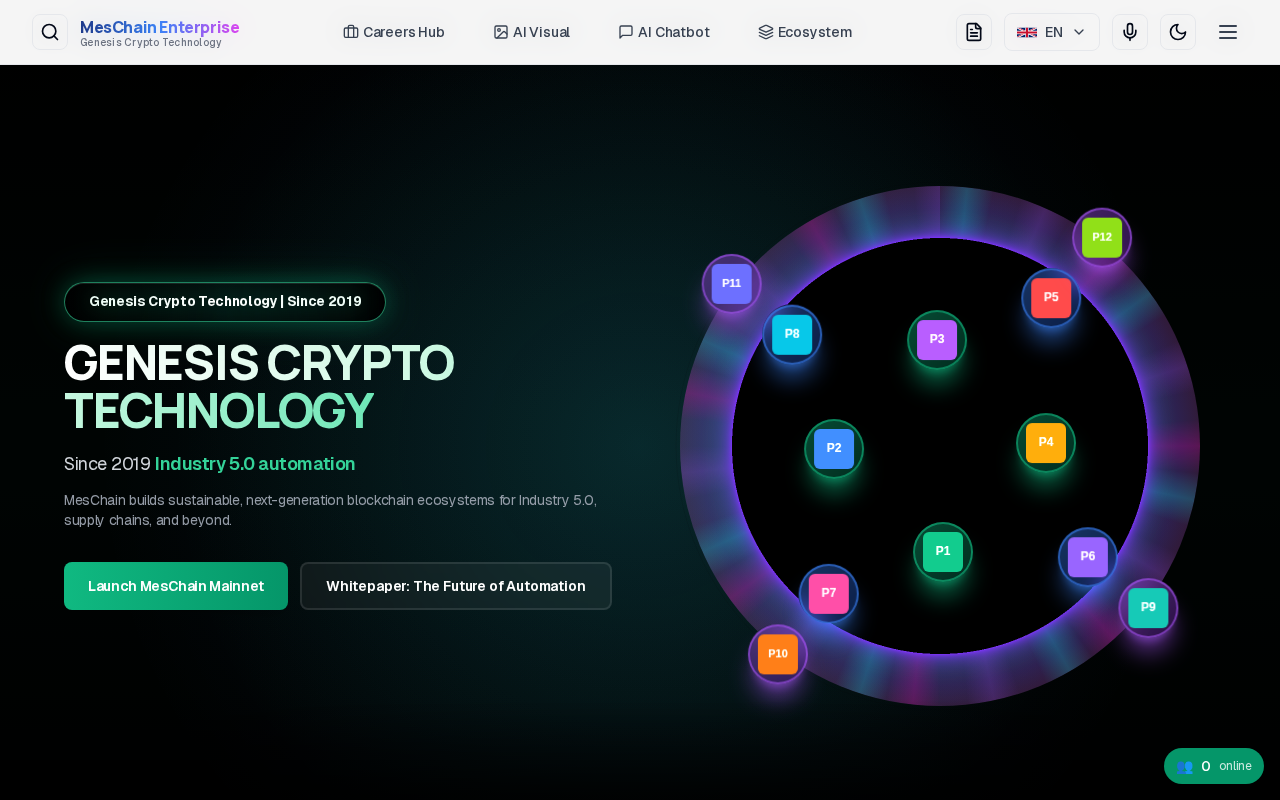Choose the pink P7 node
1280x800 pixels.
coord(829,593)
